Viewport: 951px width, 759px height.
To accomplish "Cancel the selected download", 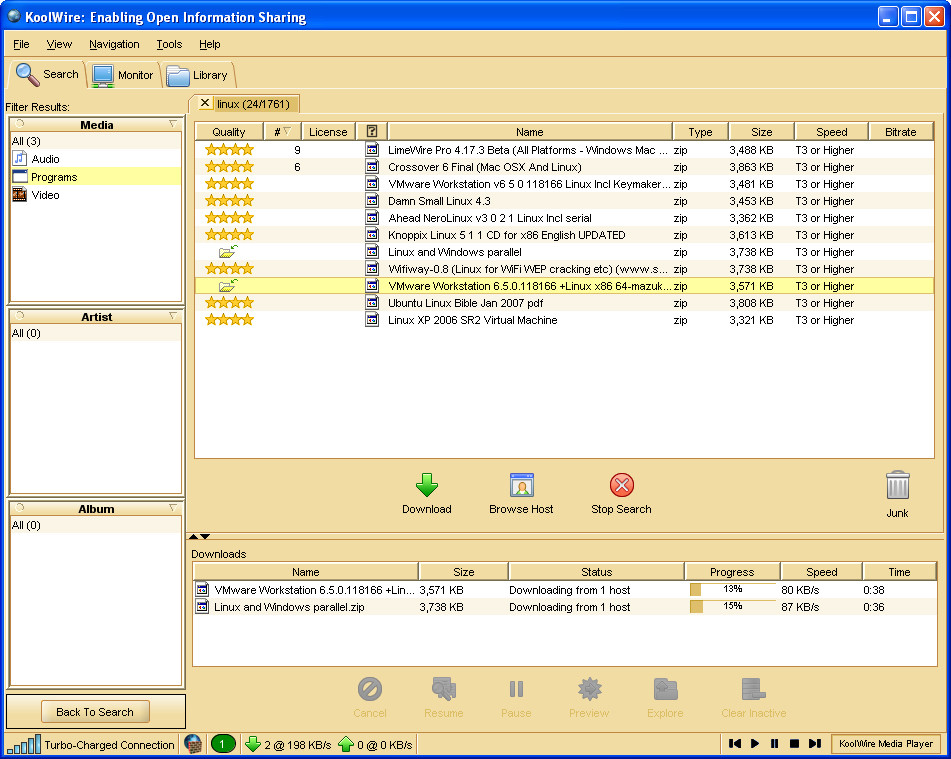I will (x=369, y=698).
